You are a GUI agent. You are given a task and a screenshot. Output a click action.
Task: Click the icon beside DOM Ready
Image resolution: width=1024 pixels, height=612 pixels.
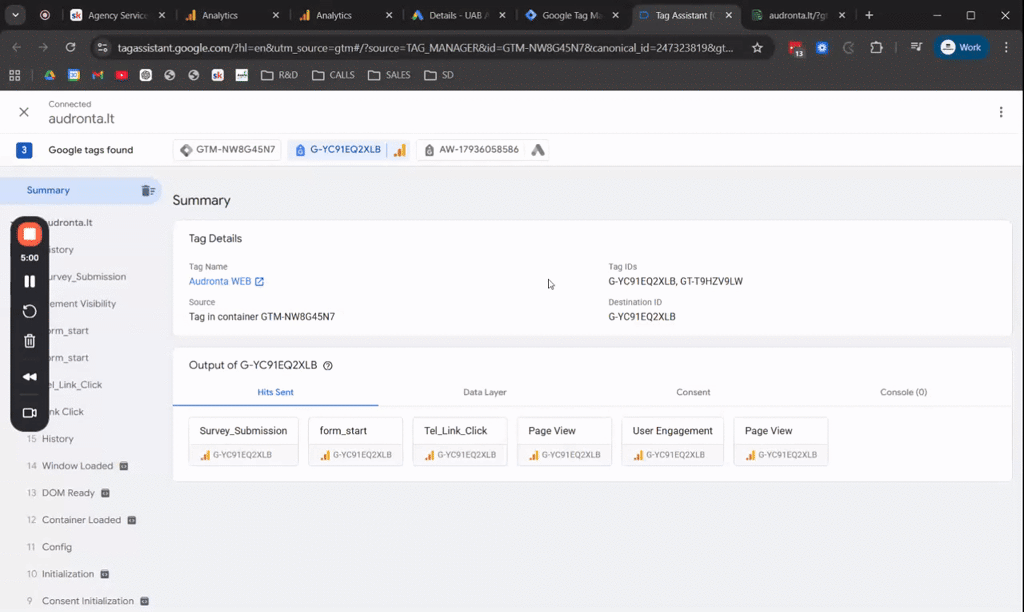coord(105,493)
